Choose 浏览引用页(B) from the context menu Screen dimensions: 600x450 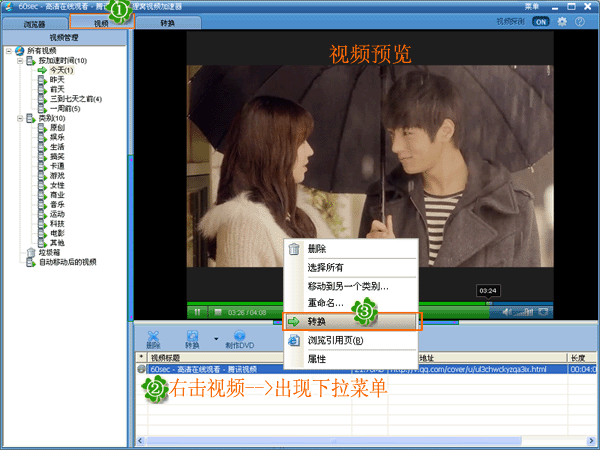pyautogui.click(x=351, y=340)
